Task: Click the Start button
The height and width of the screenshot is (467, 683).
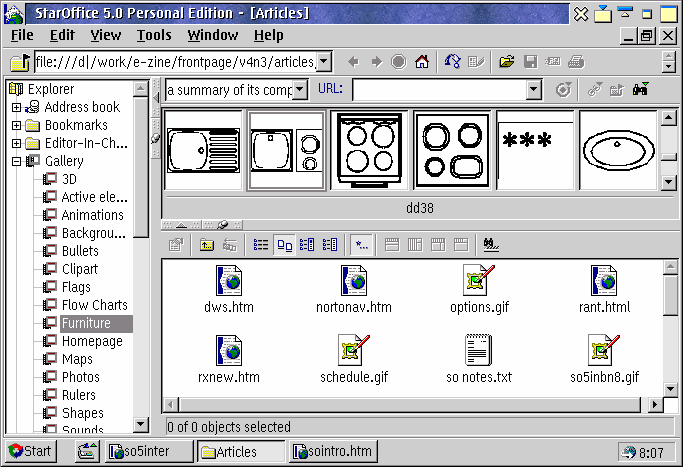Action: [30, 451]
